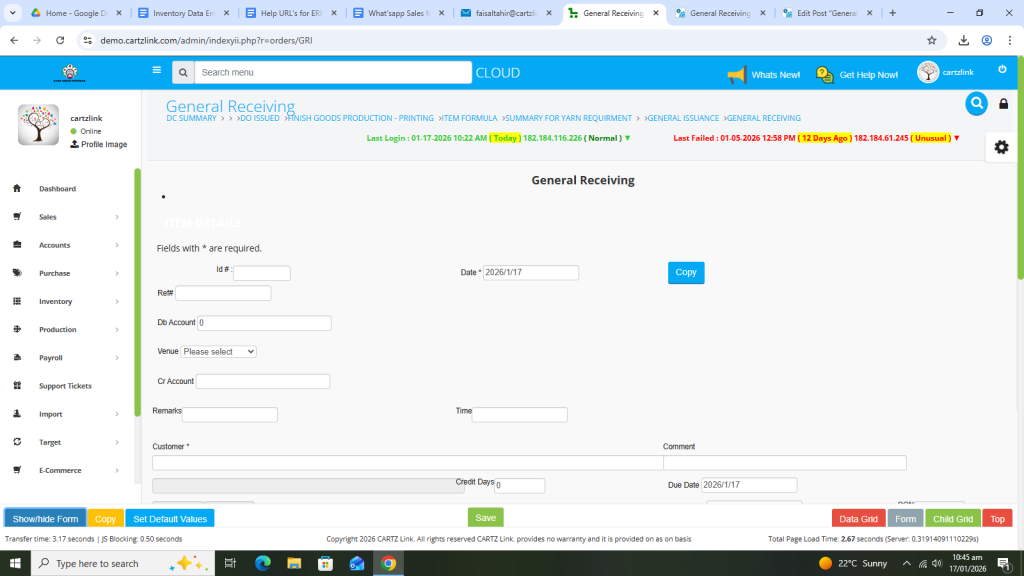
Task: Open the settings gear icon
Action: point(1001,147)
